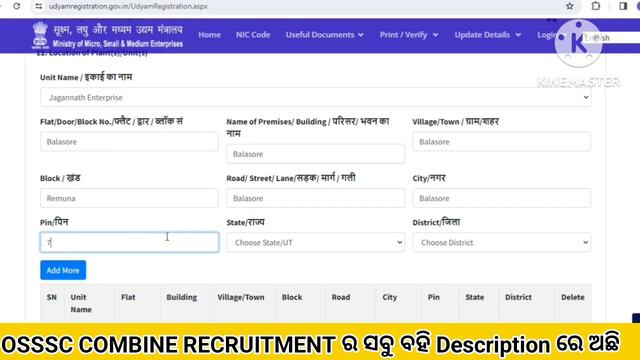Screen dimensions: 640x360
Task: Click the Ministry of Micro, Small & Medium Enterprises title
Action: (118, 44)
